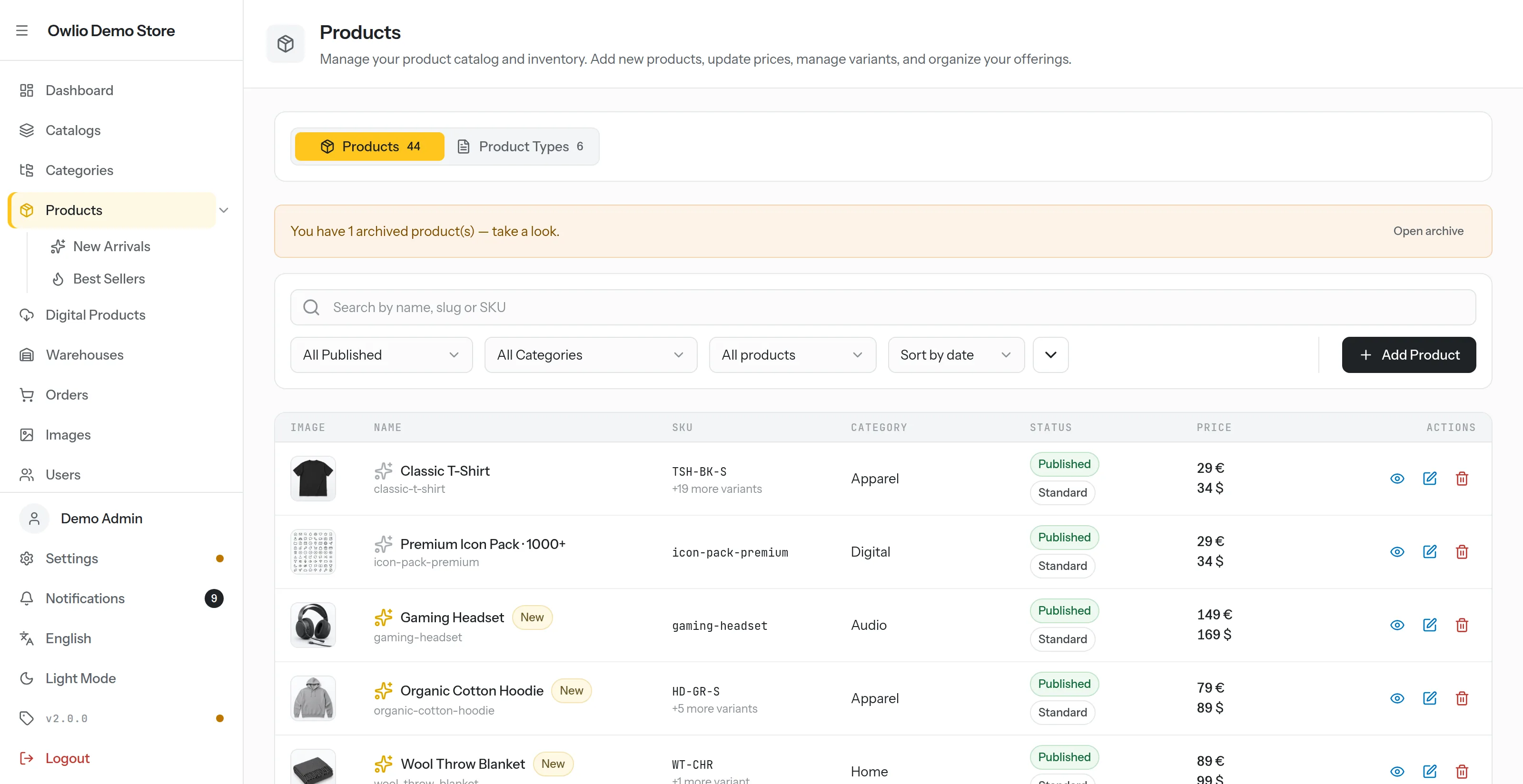Viewport: 1523px width, 784px height.
Task: Open Settings in the sidebar
Action: pos(121,559)
